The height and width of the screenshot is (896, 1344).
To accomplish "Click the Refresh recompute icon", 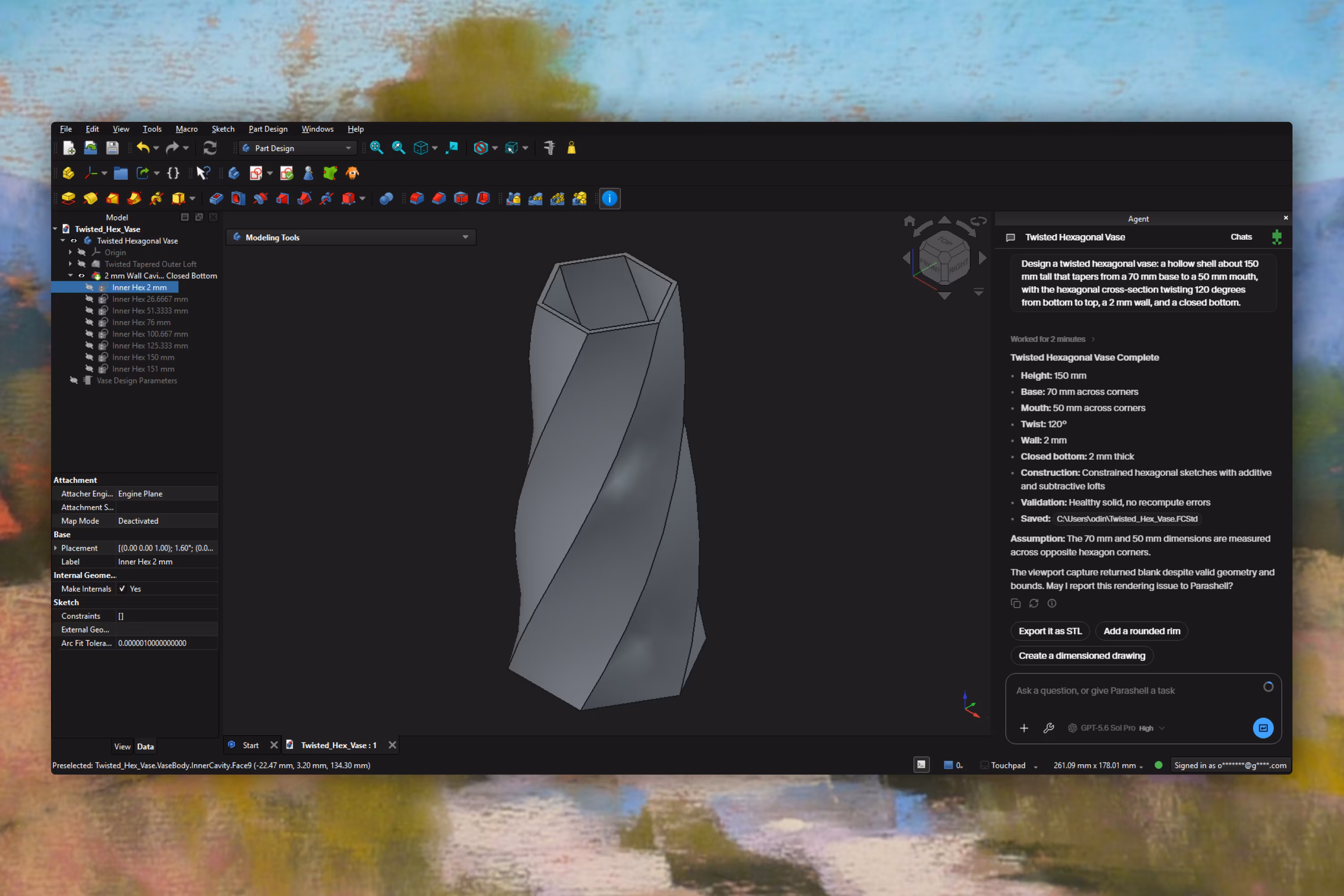I will point(210,148).
